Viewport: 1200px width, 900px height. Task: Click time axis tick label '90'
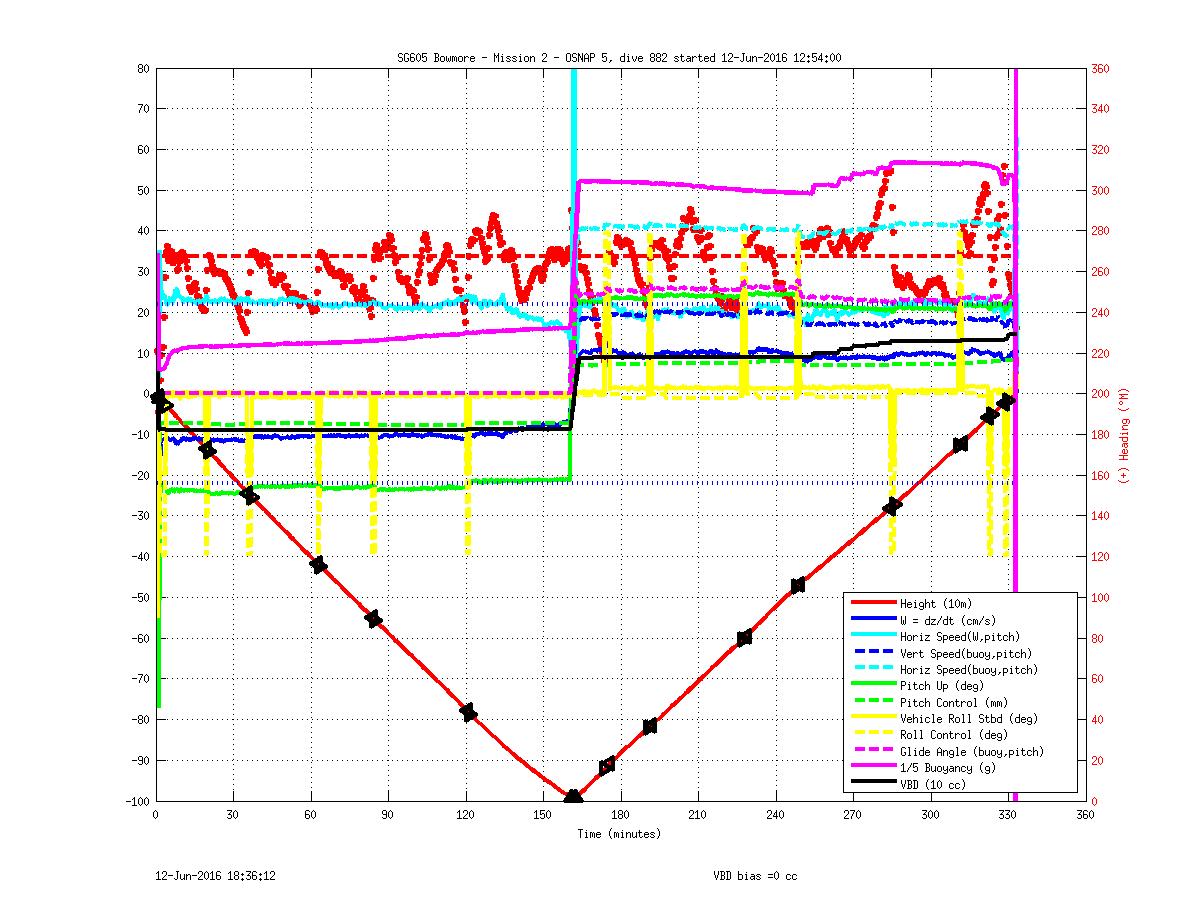[388, 816]
